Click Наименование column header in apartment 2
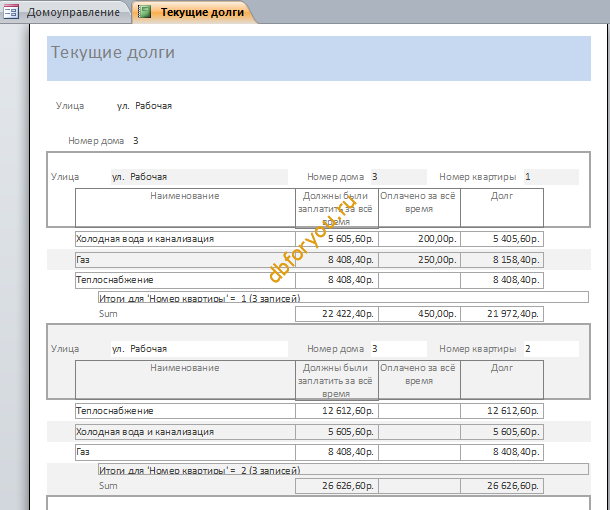This screenshot has width=610, height=510. [185, 380]
